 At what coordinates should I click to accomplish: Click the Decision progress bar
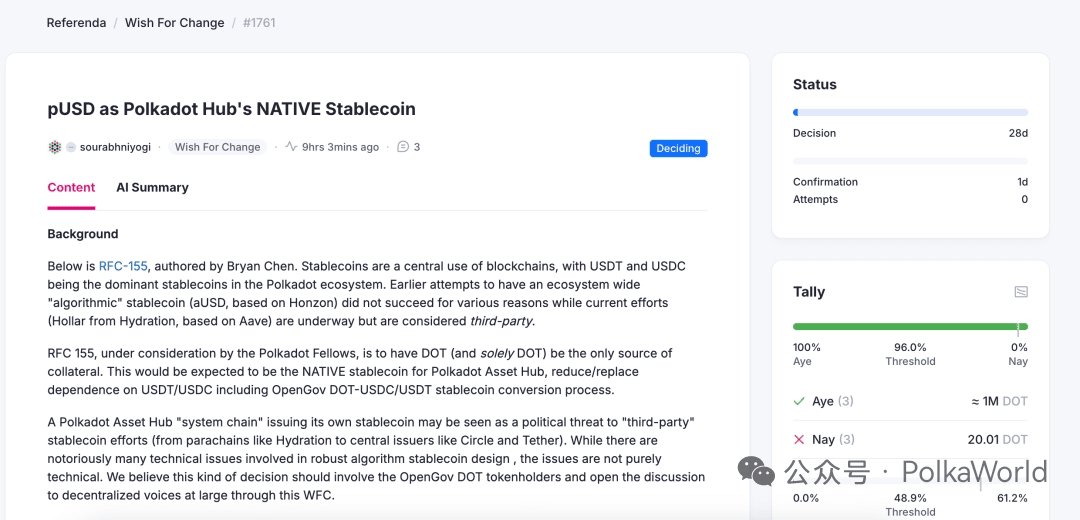point(911,112)
